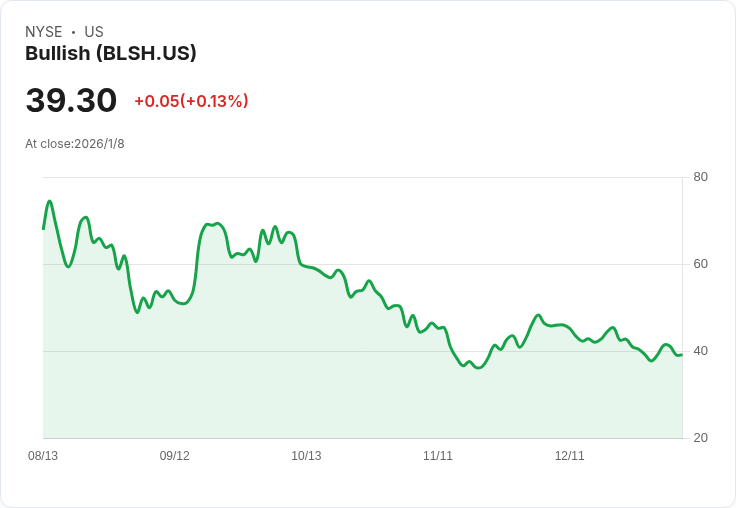Click the US market label
Screen dimensions: 736x508
click(x=93, y=32)
